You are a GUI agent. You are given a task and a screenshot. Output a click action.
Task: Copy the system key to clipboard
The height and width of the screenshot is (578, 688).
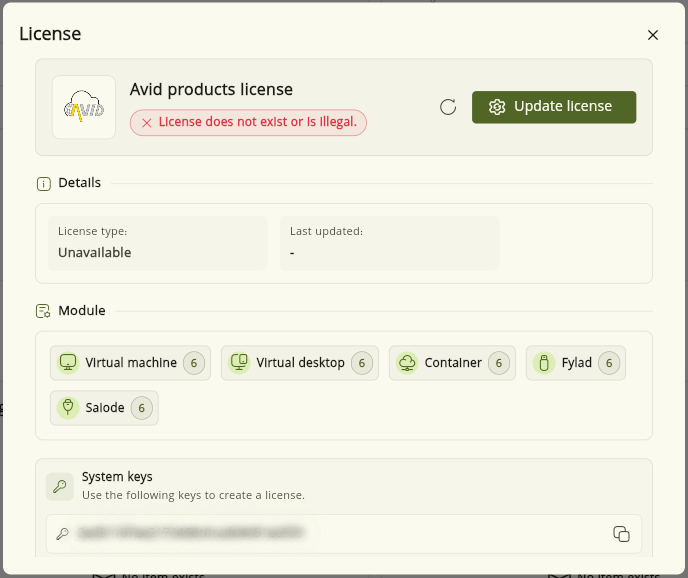(x=621, y=534)
